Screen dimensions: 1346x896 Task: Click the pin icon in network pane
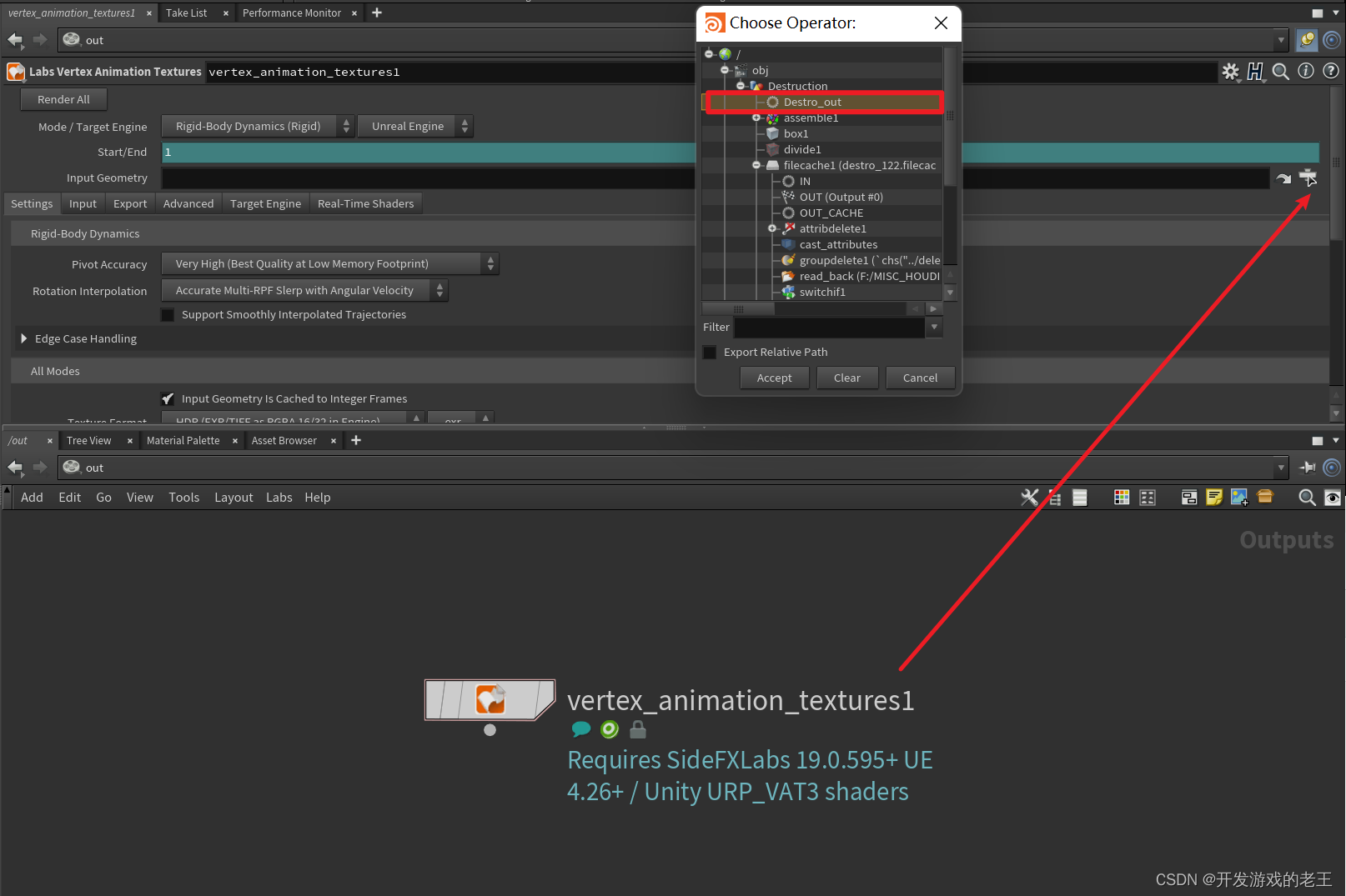(x=1308, y=467)
